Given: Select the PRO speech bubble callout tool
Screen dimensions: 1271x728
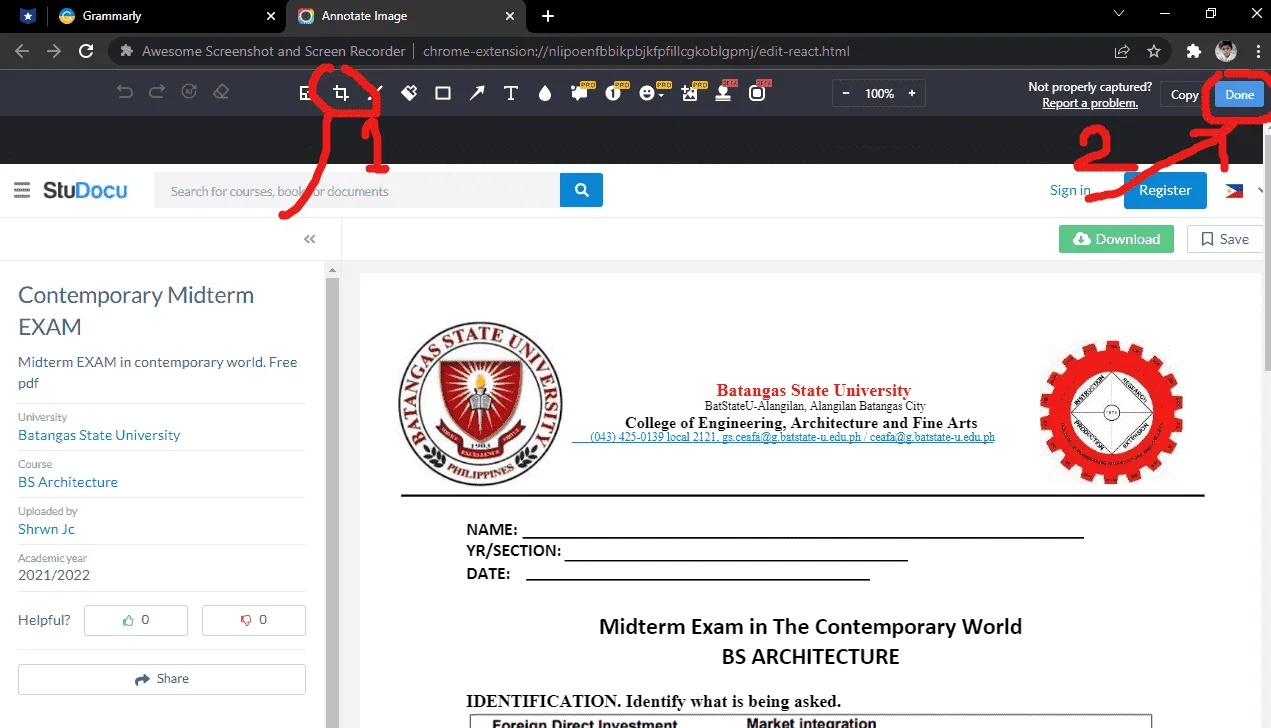Looking at the screenshot, I should (x=579, y=93).
